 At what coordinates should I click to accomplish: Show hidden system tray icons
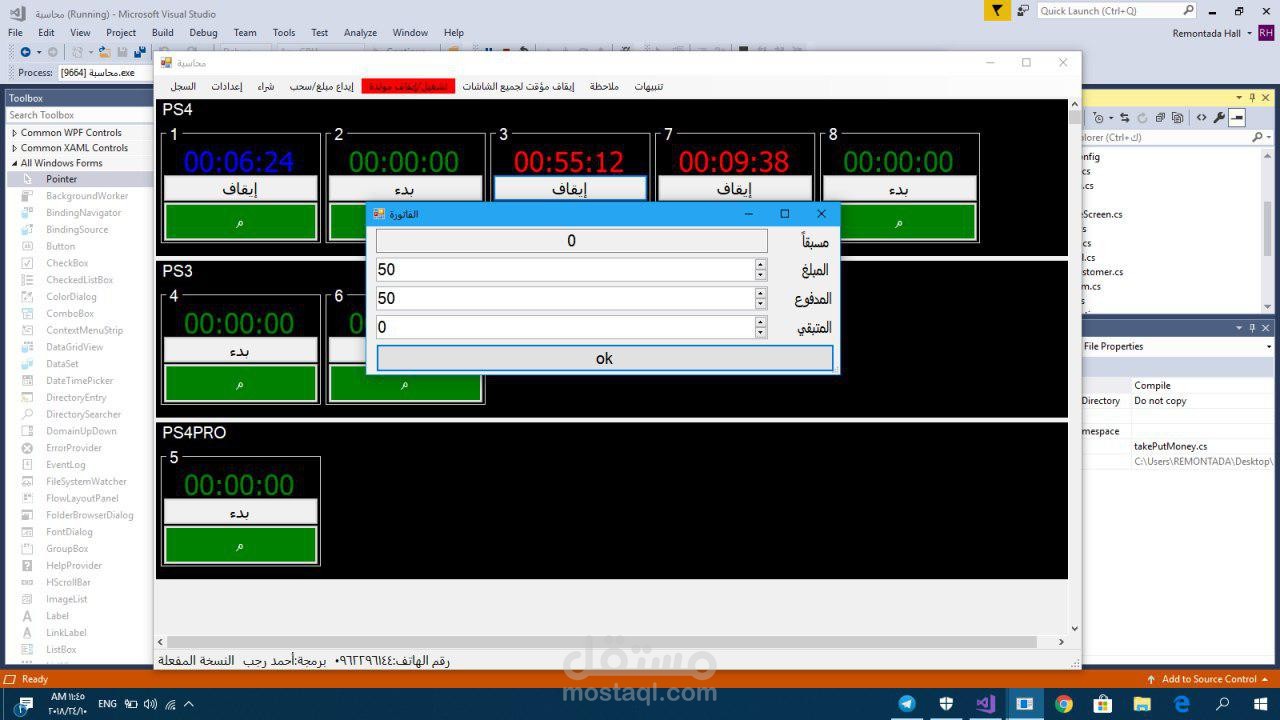tap(189, 704)
